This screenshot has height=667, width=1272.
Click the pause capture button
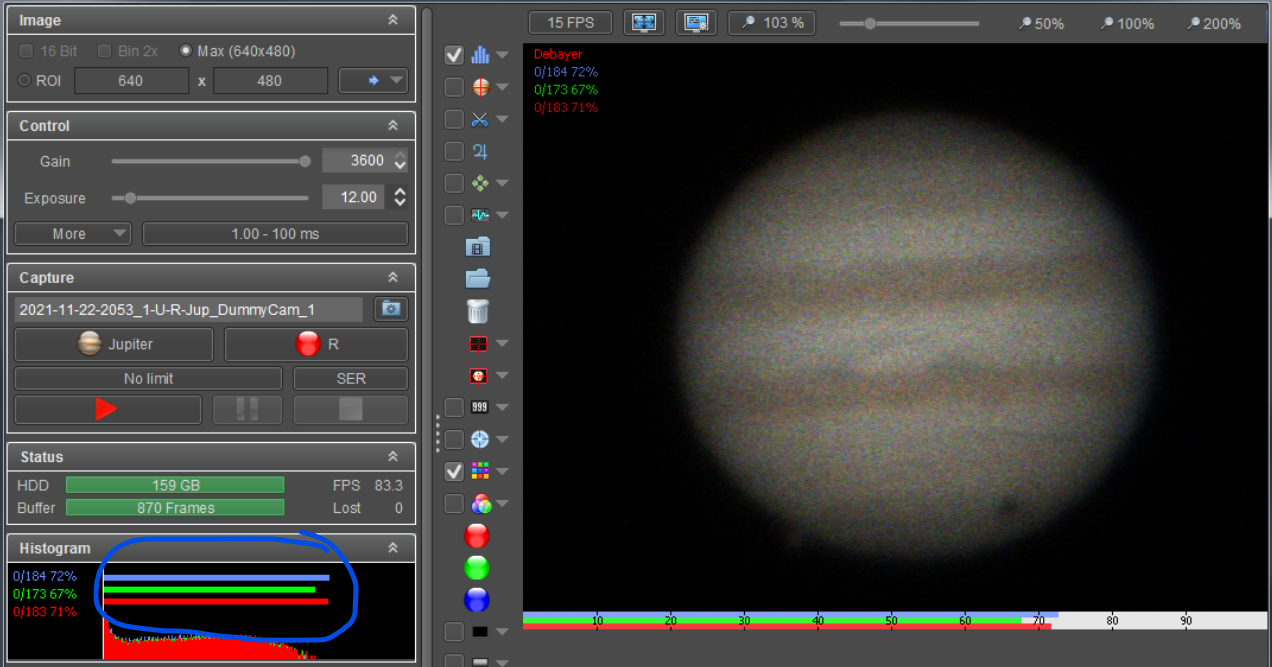pyautogui.click(x=247, y=409)
